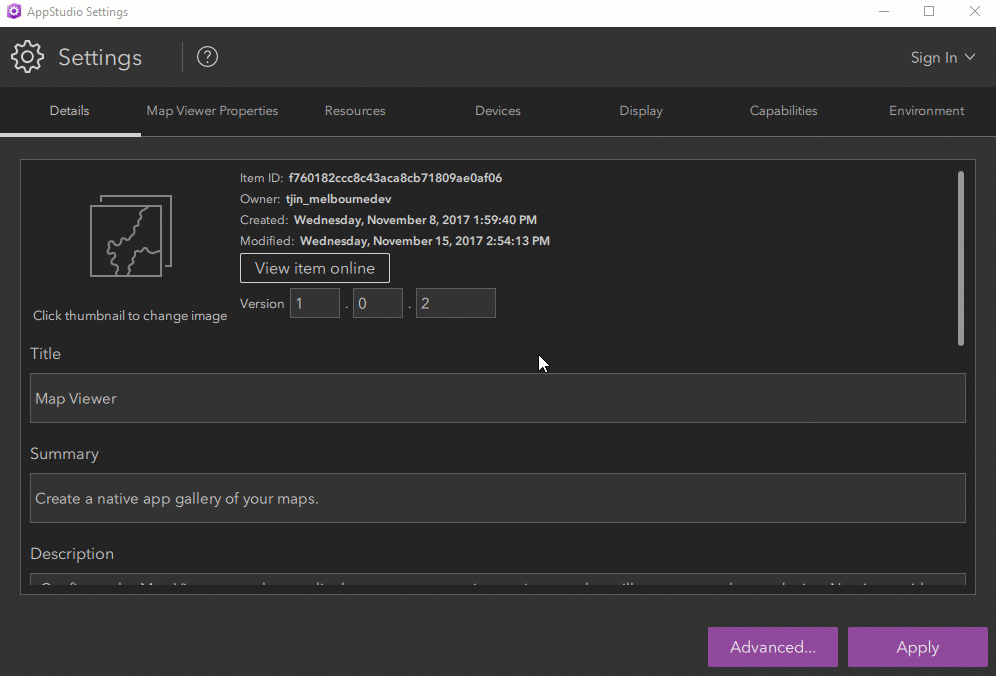Image resolution: width=996 pixels, height=676 pixels.
Task: Close the AppStudio Settings window
Action: (974, 11)
